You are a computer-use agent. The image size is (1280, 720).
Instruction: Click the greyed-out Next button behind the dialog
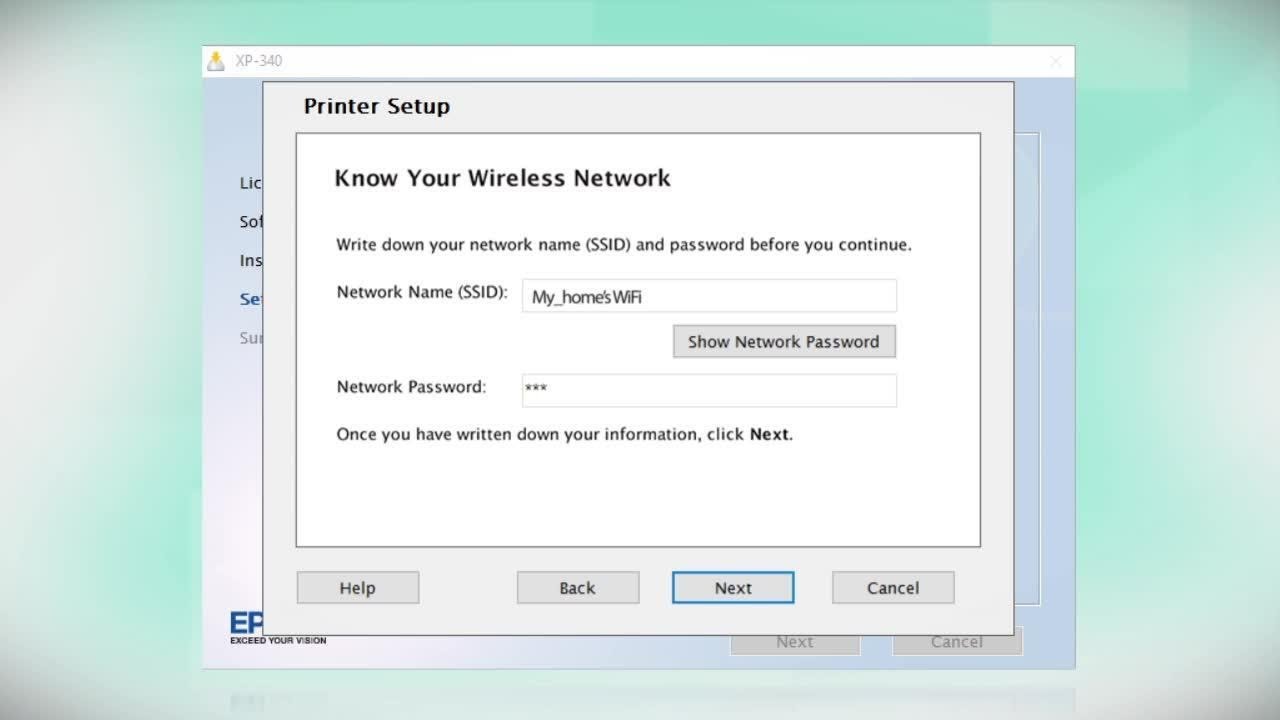pos(794,643)
